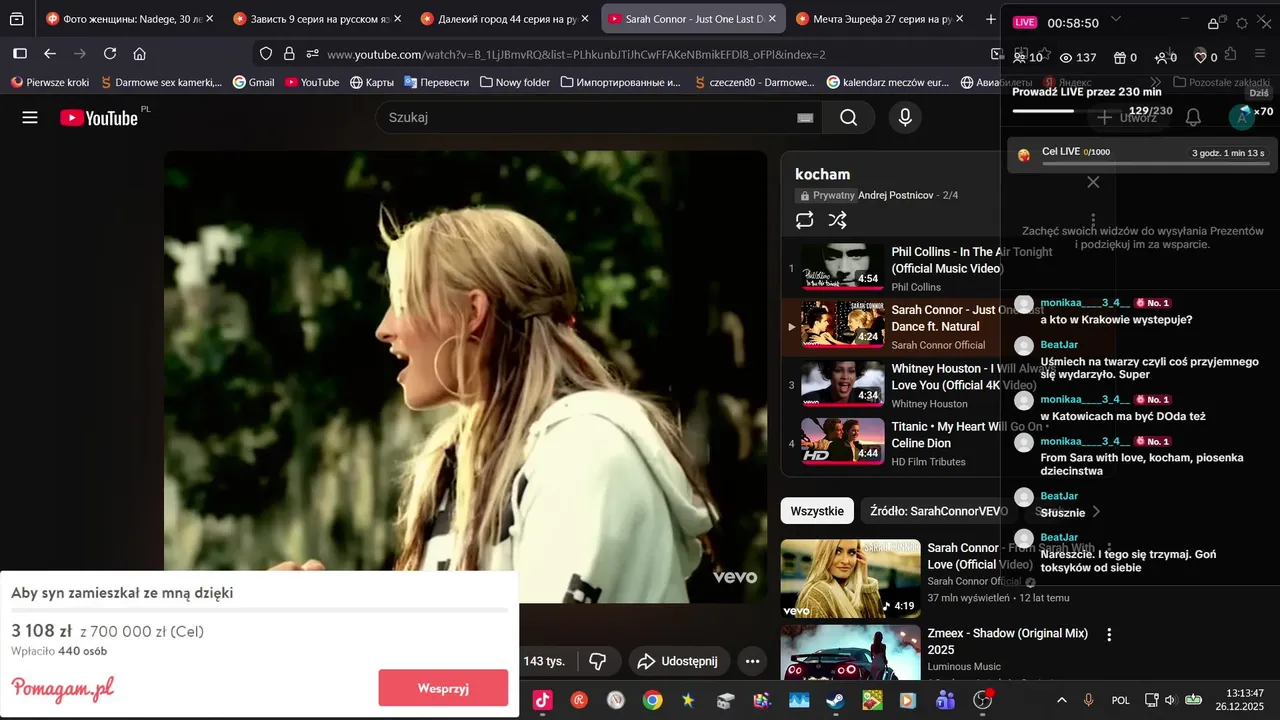The image size is (1280, 720).
Task: Open browser home page icon
Action: click(x=139, y=54)
